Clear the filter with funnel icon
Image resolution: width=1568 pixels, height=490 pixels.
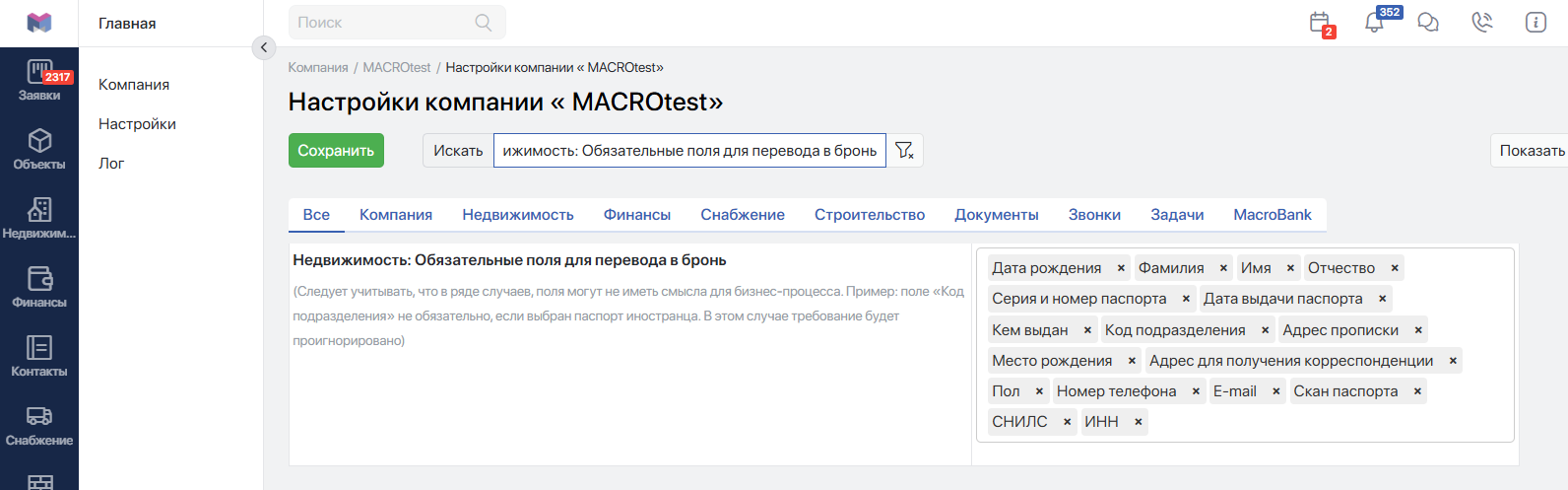tap(904, 151)
